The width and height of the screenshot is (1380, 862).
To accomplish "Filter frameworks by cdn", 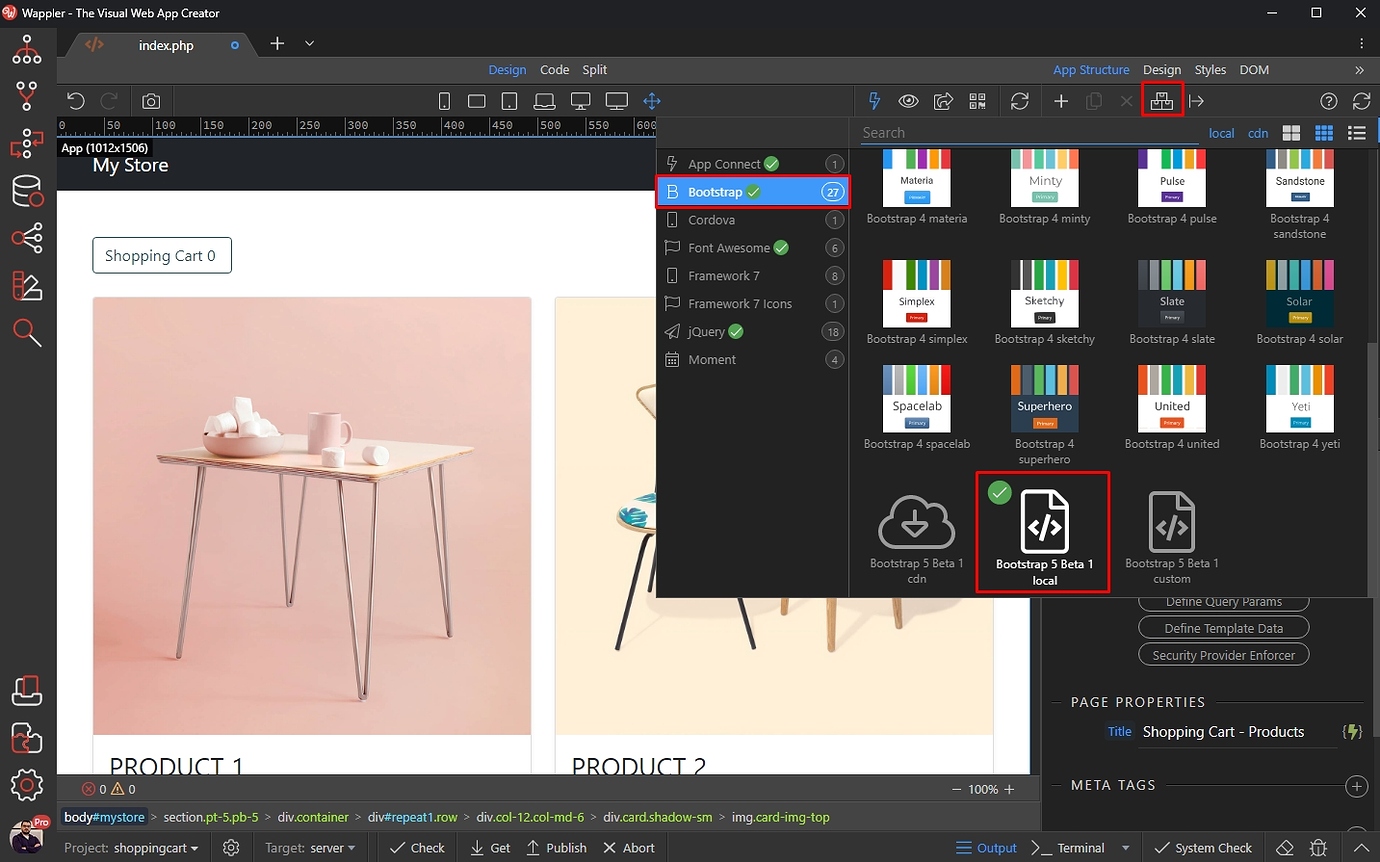I will pos(1258,133).
